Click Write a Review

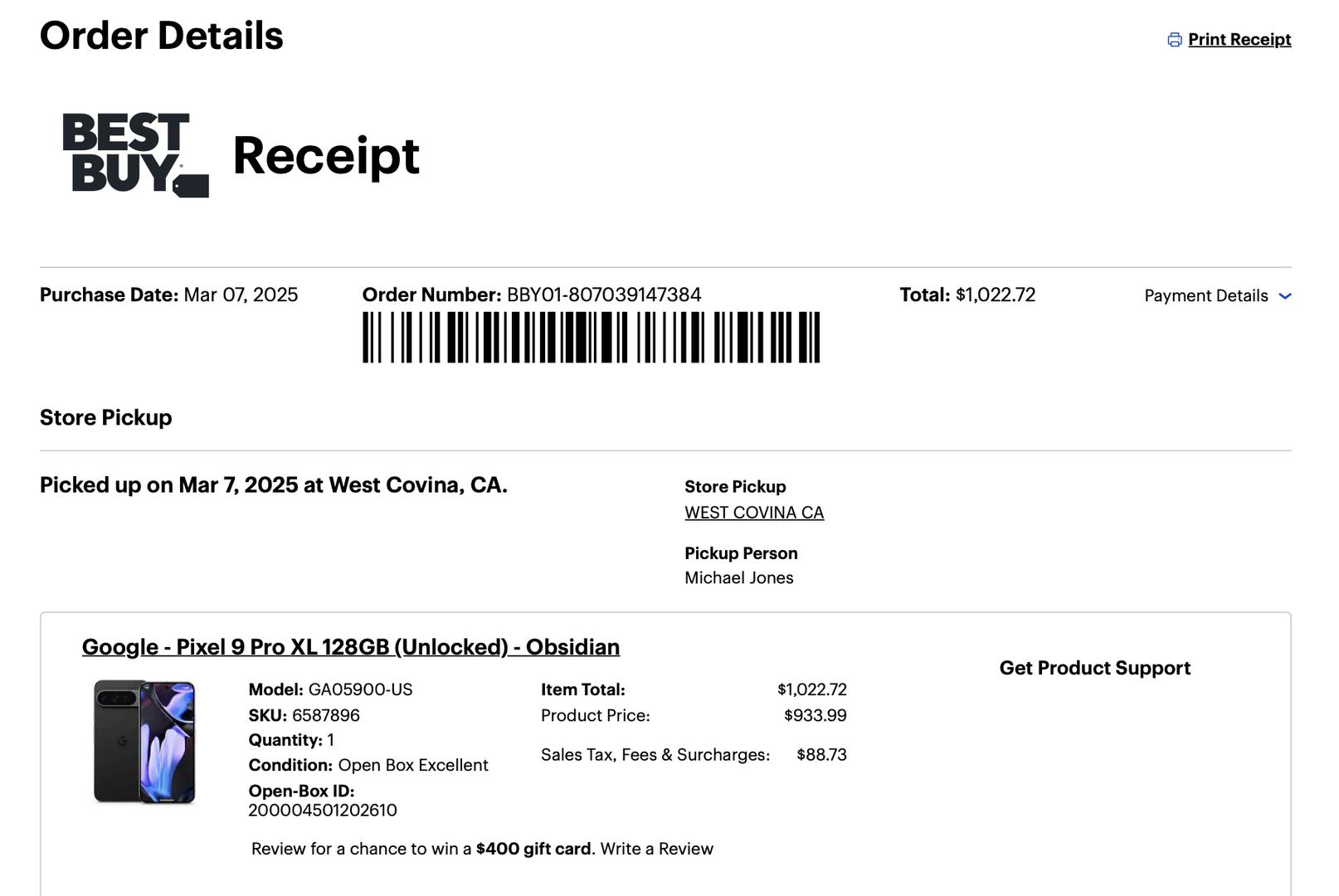656,849
